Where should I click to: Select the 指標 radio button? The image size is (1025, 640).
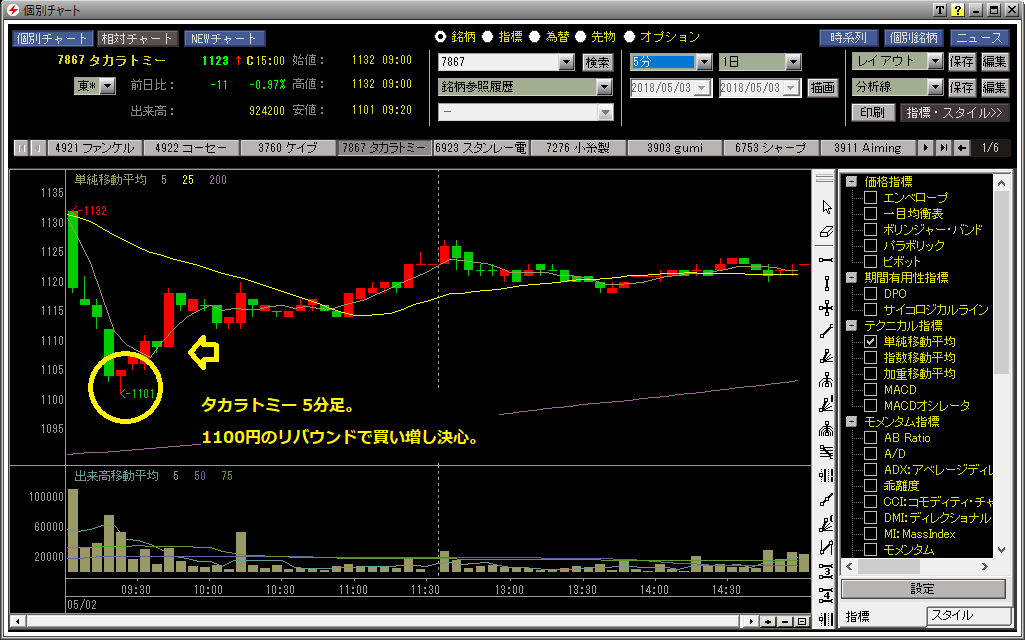[x=488, y=37]
